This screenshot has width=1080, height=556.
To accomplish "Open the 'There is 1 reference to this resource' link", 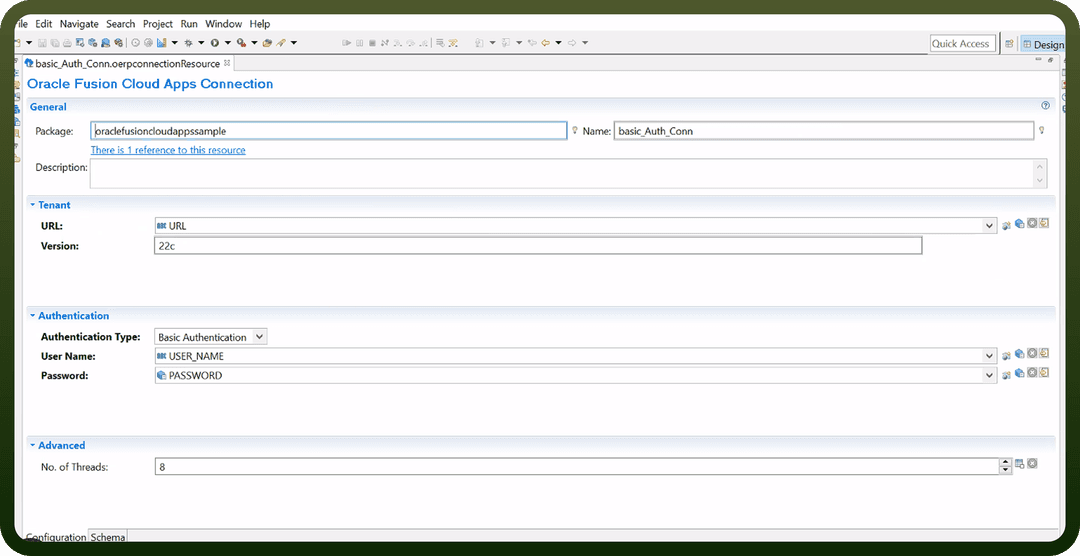I will point(168,150).
